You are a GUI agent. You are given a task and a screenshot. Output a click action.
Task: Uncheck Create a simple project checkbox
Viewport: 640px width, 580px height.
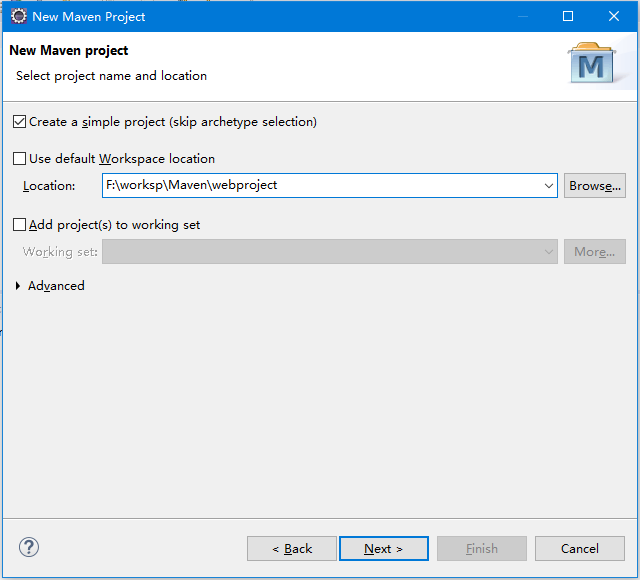point(20,122)
